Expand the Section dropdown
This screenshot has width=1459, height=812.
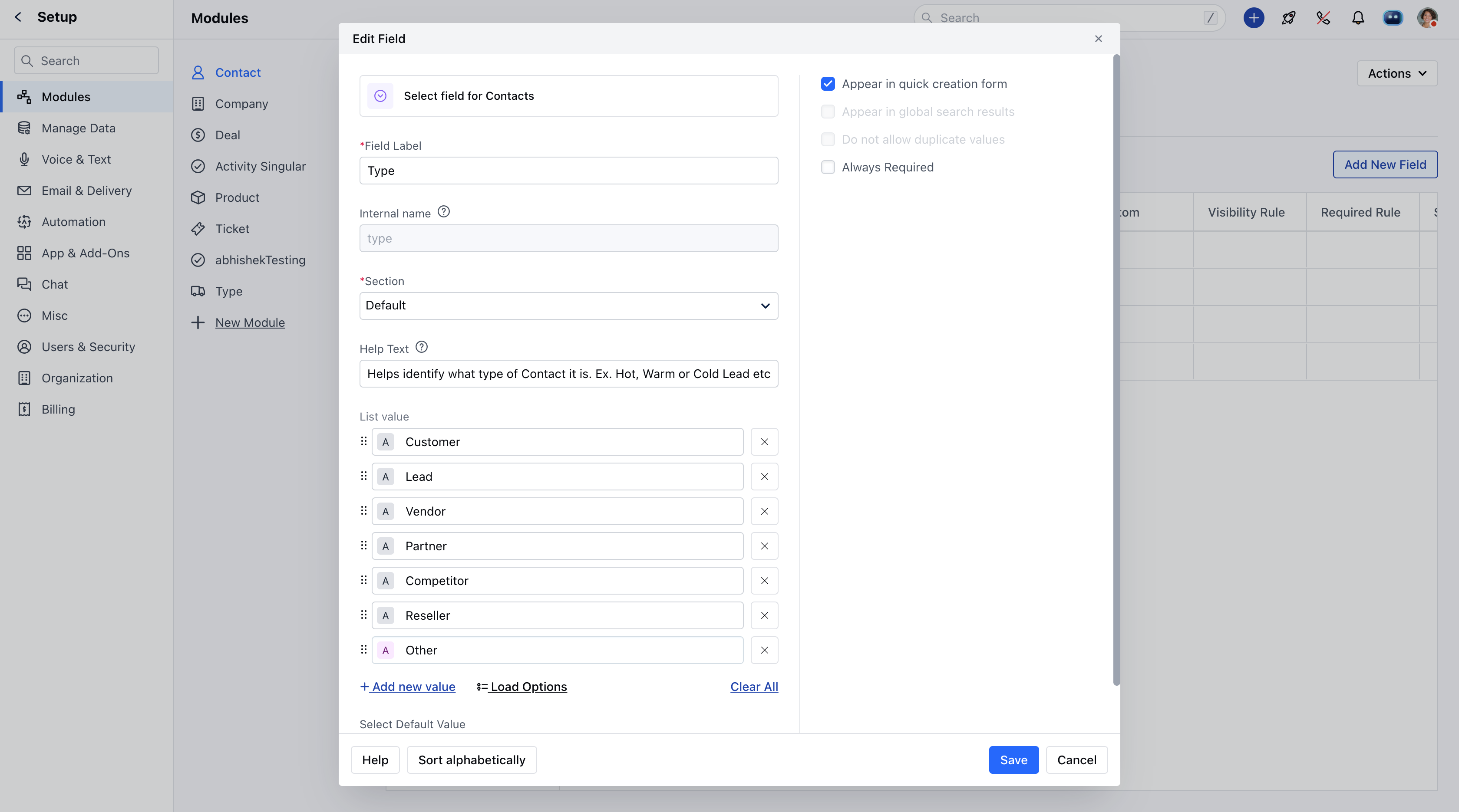pos(569,306)
